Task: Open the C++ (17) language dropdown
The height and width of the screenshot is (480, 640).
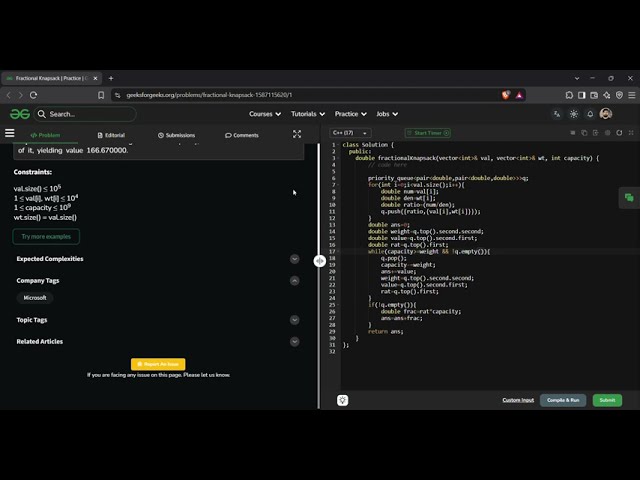Action: click(350, 133)
